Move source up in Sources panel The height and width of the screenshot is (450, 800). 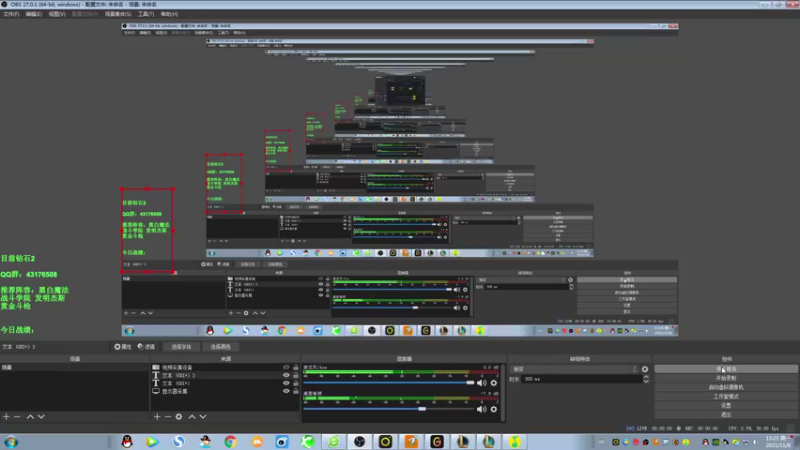pyautogui.click(x=192, y=417)
